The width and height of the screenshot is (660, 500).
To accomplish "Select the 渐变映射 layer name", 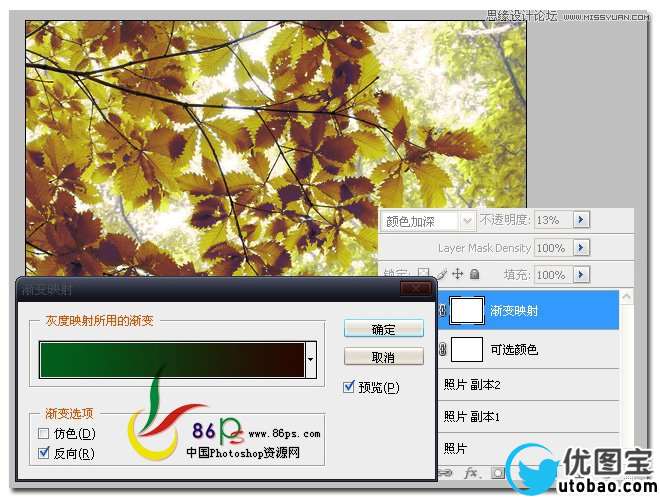I will pos(514,311).
